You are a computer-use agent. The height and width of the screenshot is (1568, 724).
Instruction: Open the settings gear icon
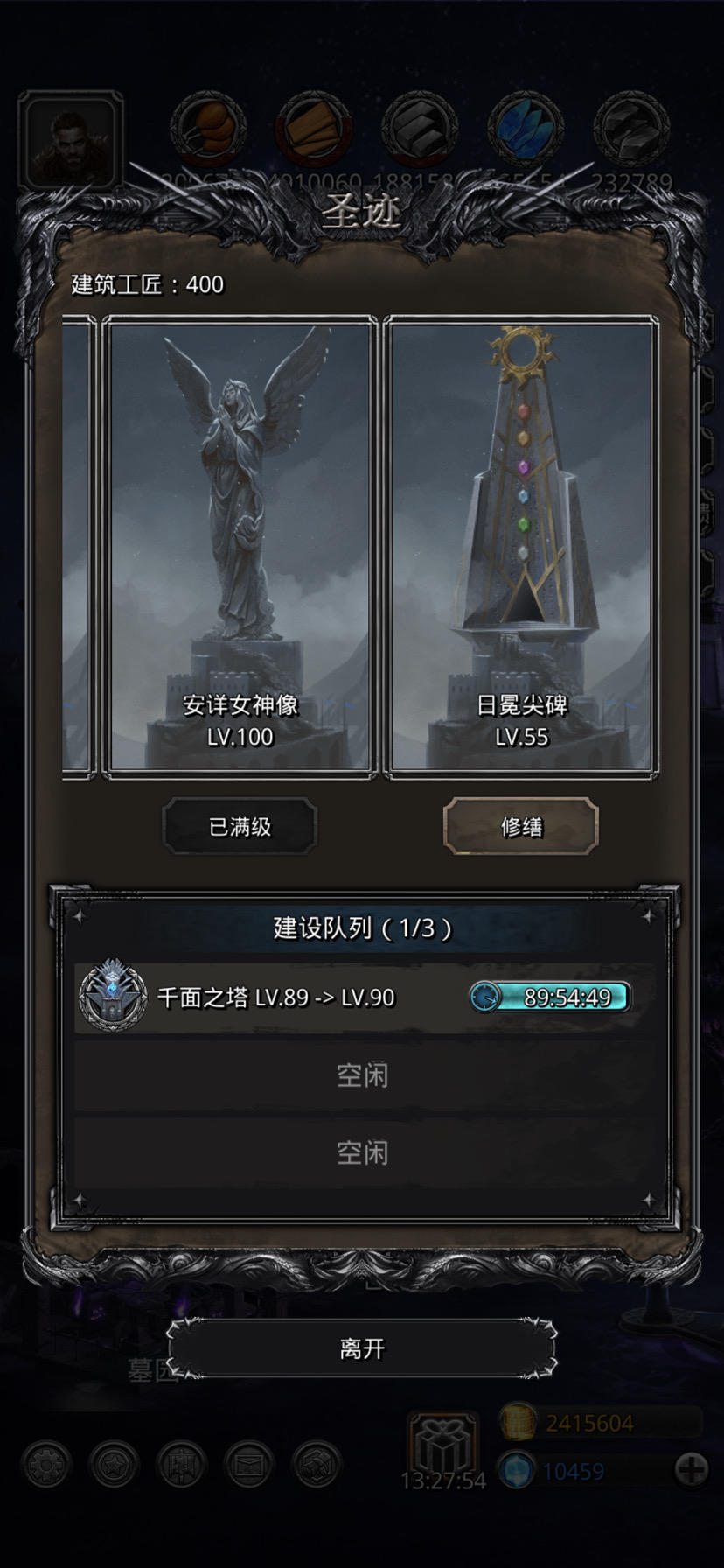tap(46, 1464)
